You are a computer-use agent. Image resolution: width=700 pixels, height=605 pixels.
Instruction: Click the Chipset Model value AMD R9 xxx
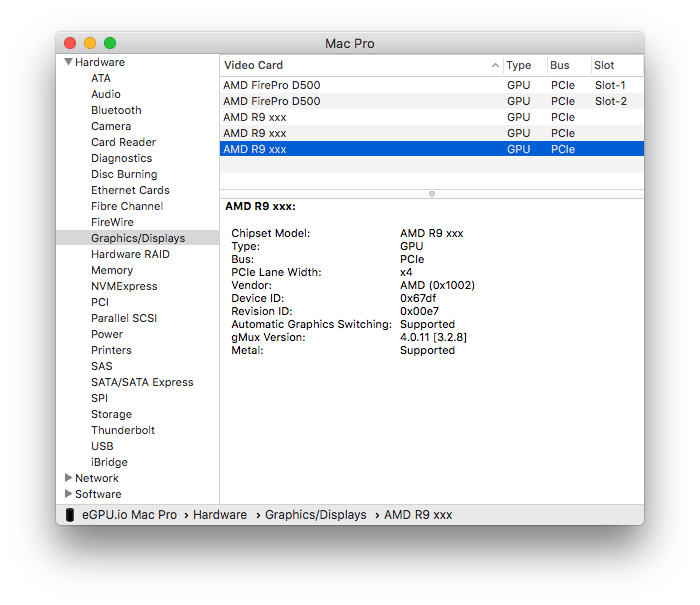(x=432, y=233)
